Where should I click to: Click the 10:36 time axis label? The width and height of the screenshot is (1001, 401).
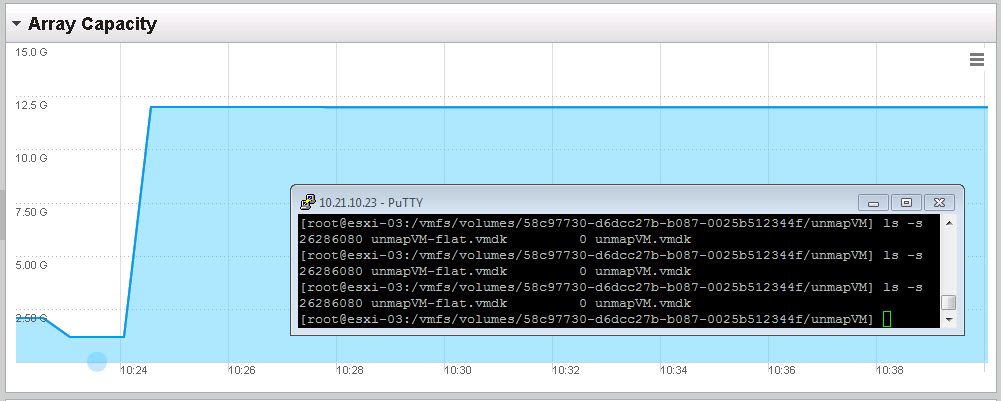(x=781, y=370)
